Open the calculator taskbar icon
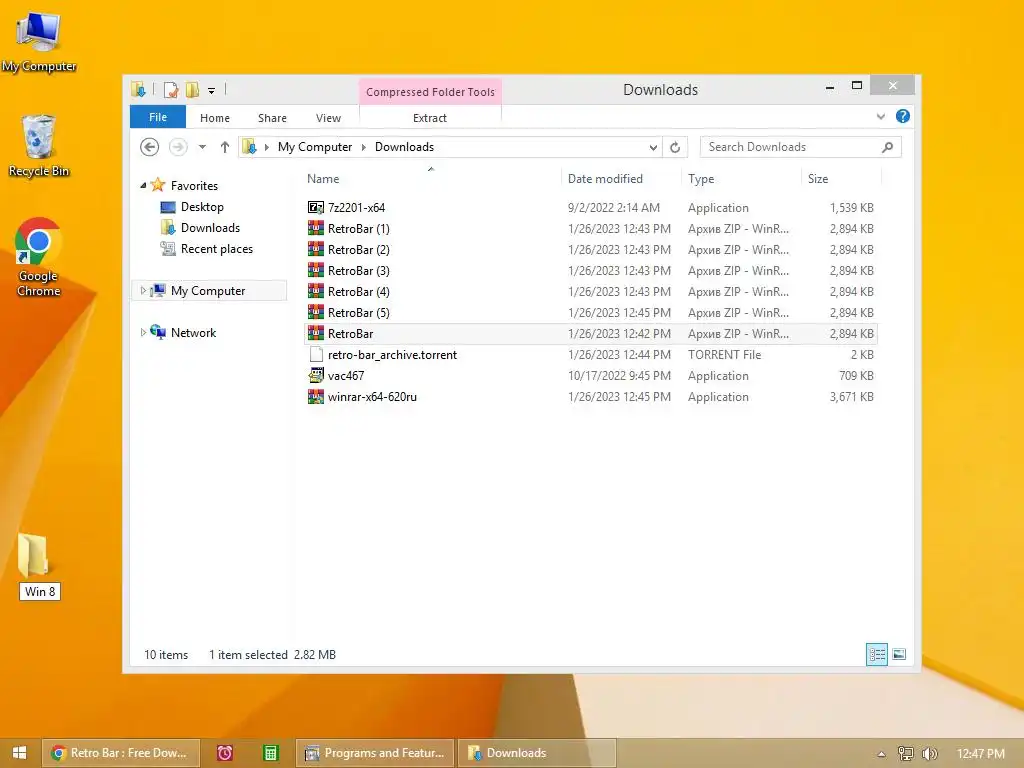 coord(270,753)
